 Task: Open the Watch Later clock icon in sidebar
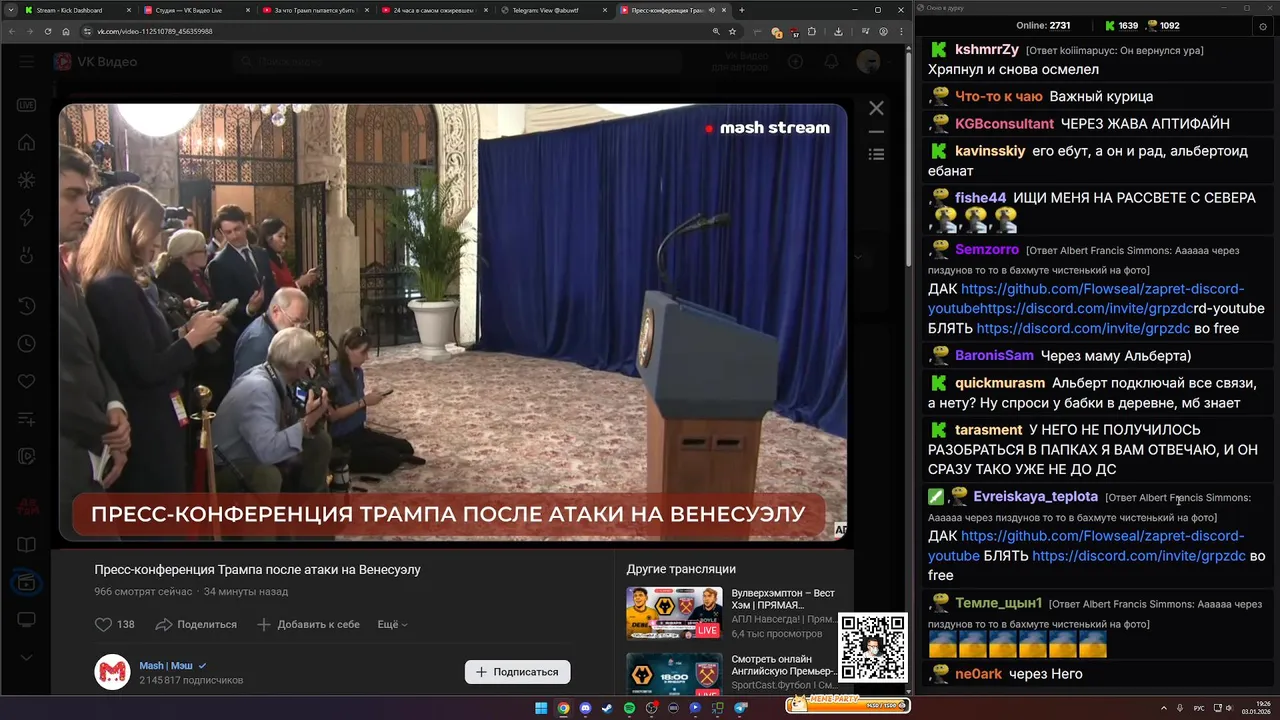click(x=27, y=343)
